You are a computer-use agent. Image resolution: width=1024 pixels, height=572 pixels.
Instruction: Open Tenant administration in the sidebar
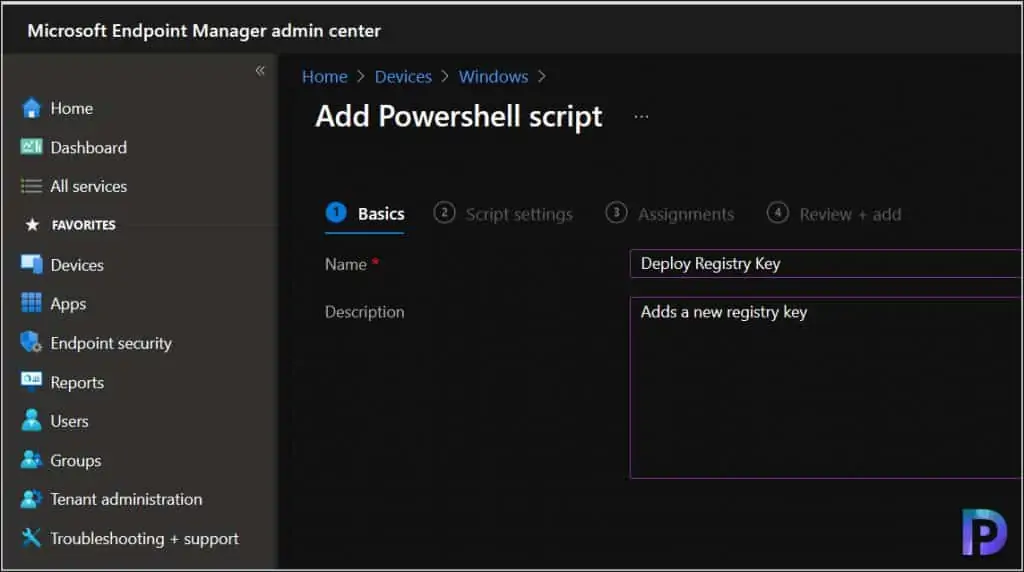pos(126,500)
